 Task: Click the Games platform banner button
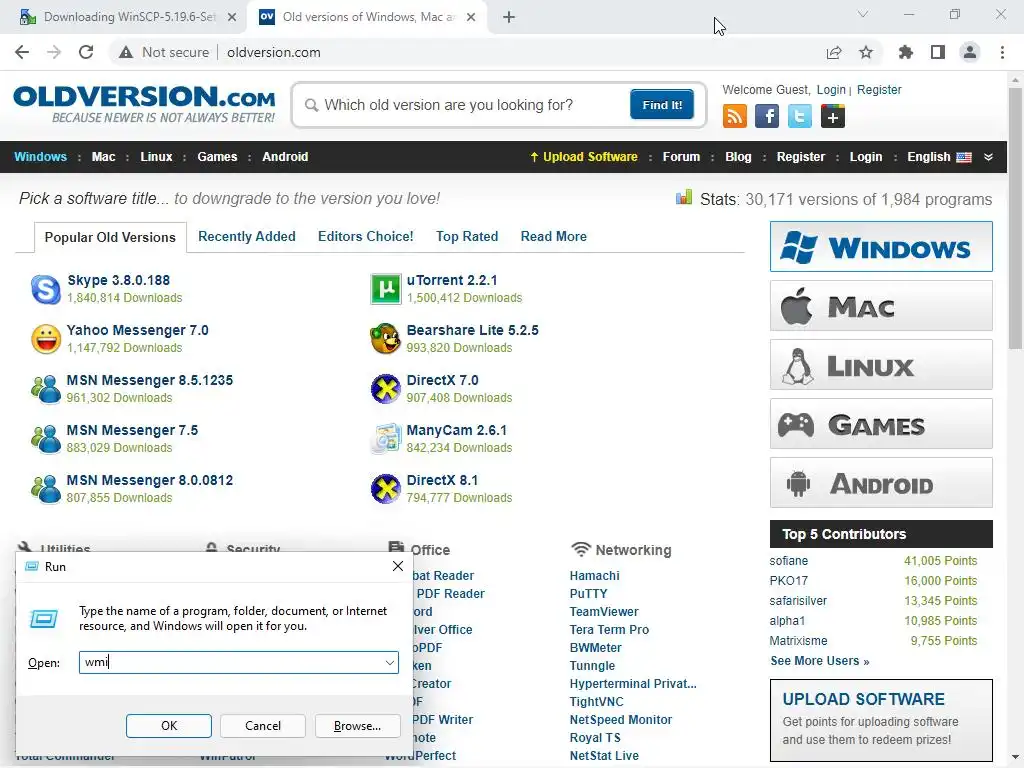[x=881, y=424]
